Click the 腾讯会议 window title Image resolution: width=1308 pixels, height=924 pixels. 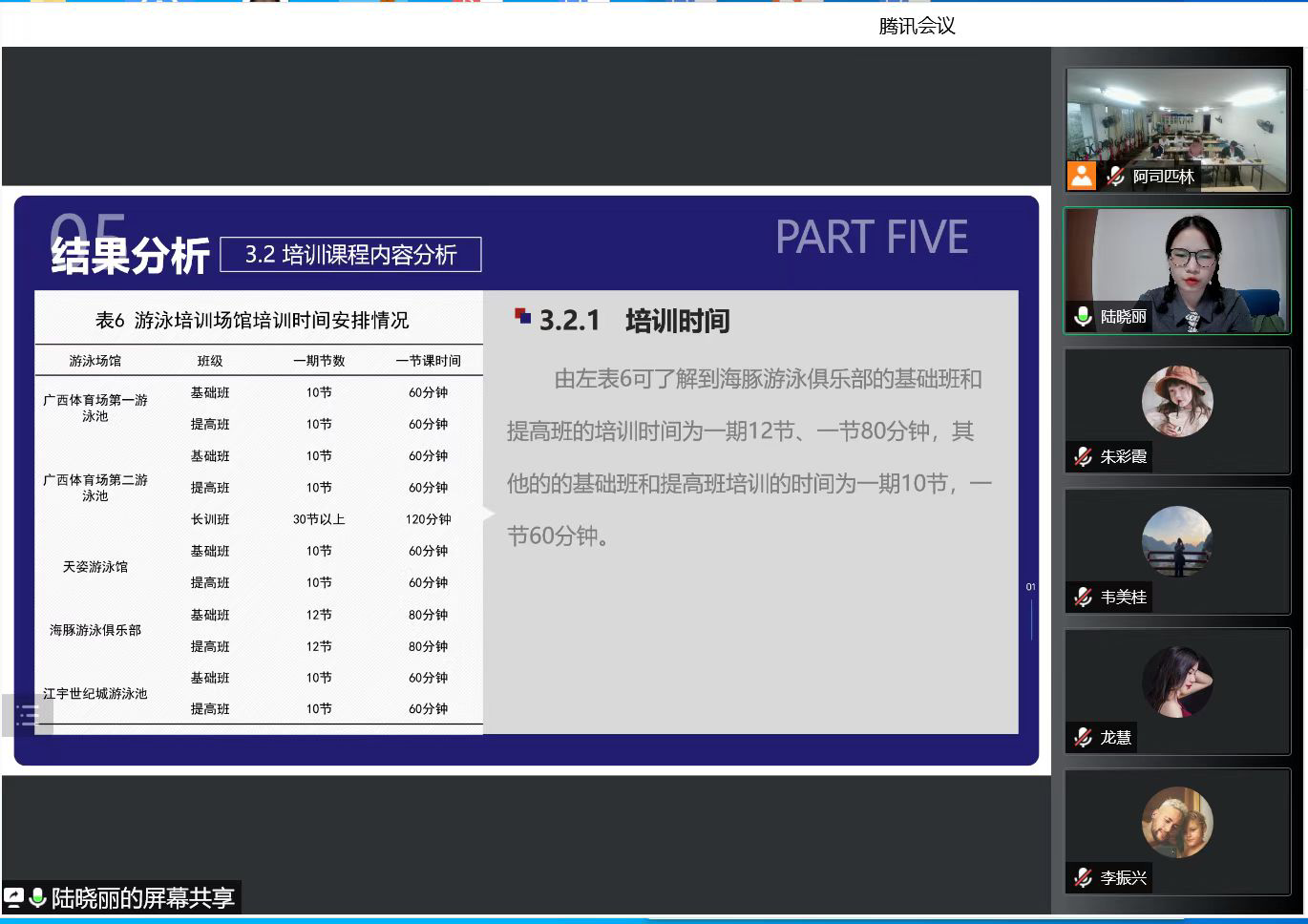(917, 27)
